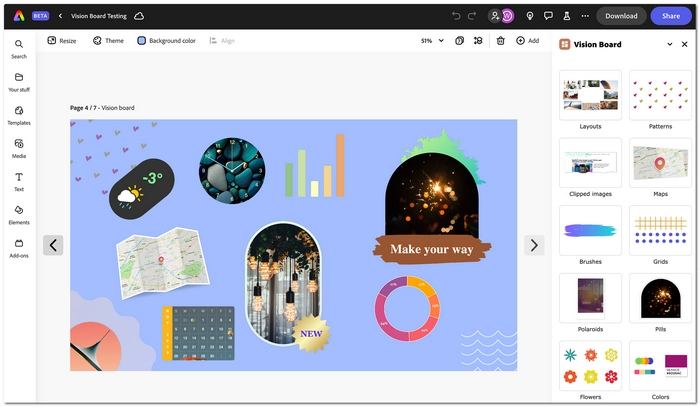Click the Vision Board panel title
The width and height of the screenshot is (700, 407).
[x=597, y=44]
